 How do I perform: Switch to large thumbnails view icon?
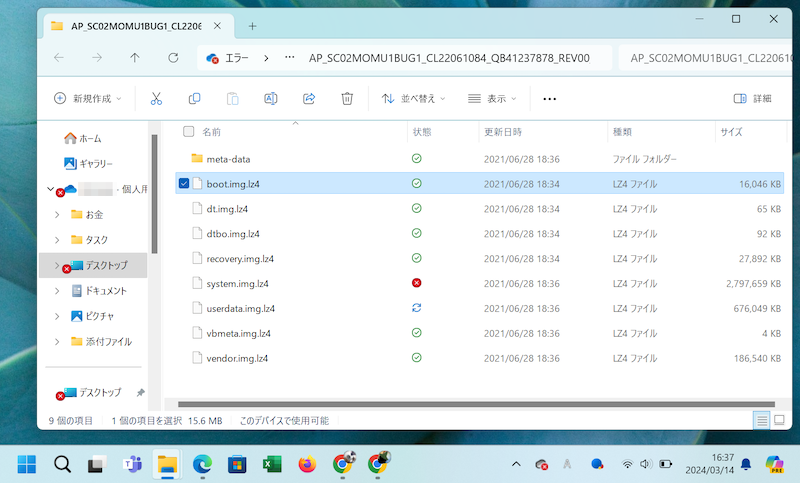[x=781, y=420]
